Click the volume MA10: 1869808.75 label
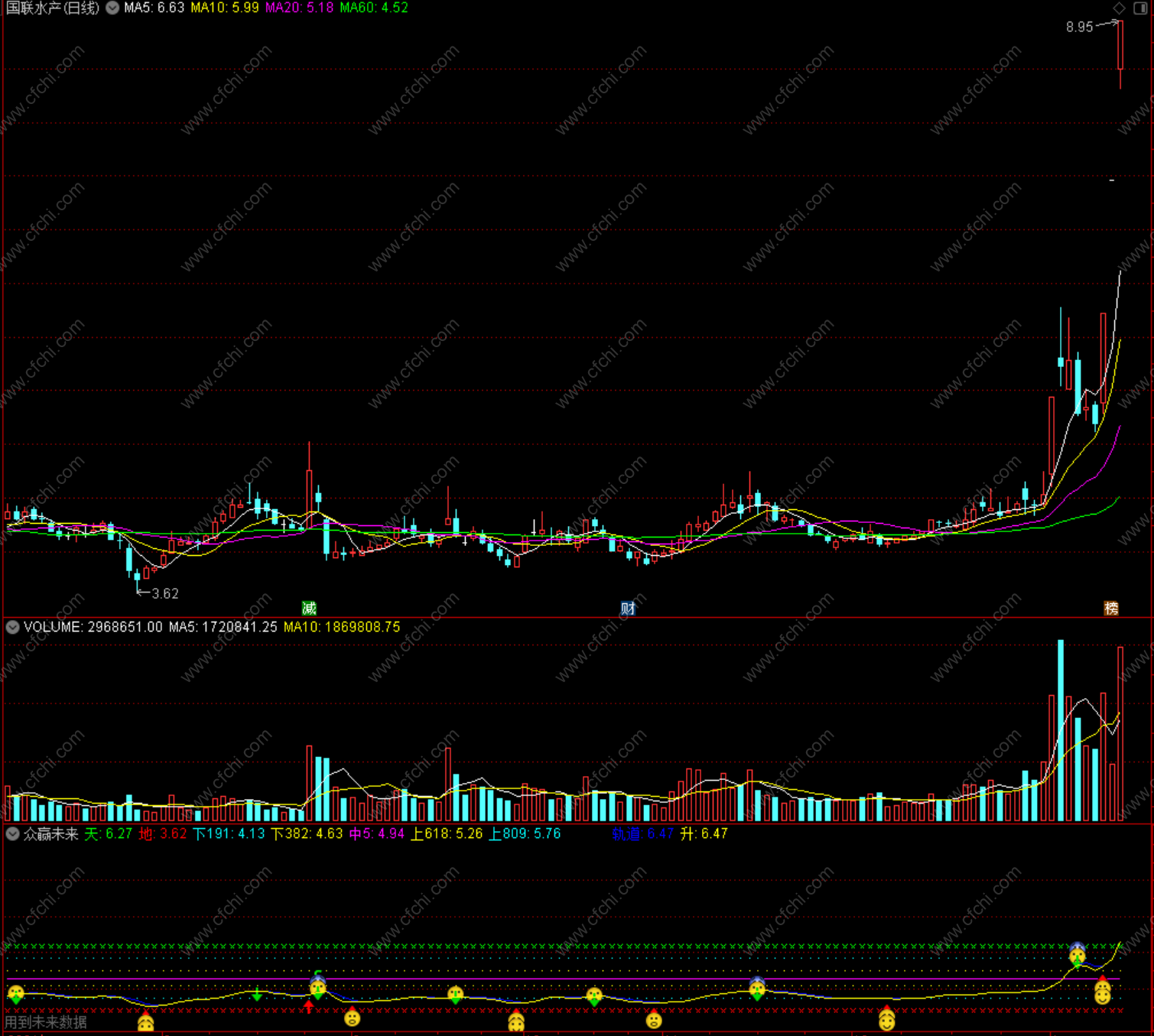Viewport: 1154px width, 1036px height. click(x=342, y=627)
